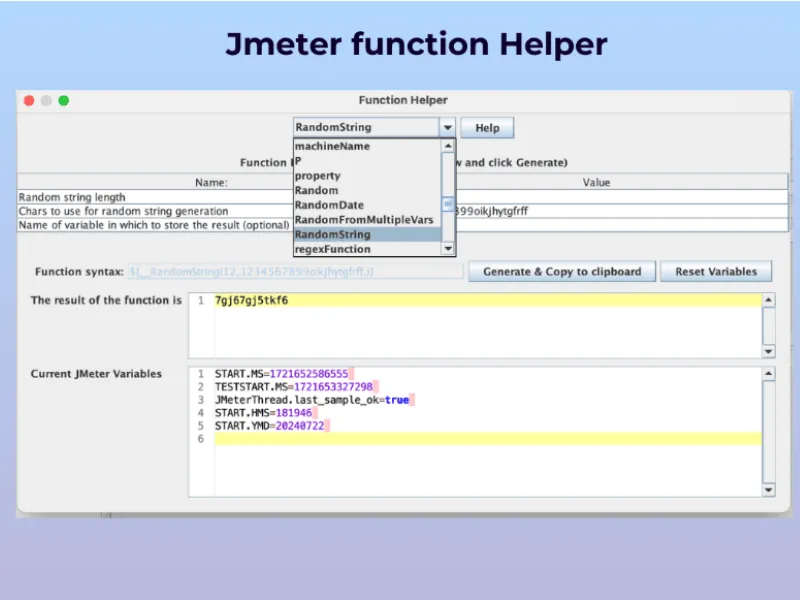Click Name of variable to store result row
The width and height of the screenshot is (800, 600).
click(x=155, y=225)
